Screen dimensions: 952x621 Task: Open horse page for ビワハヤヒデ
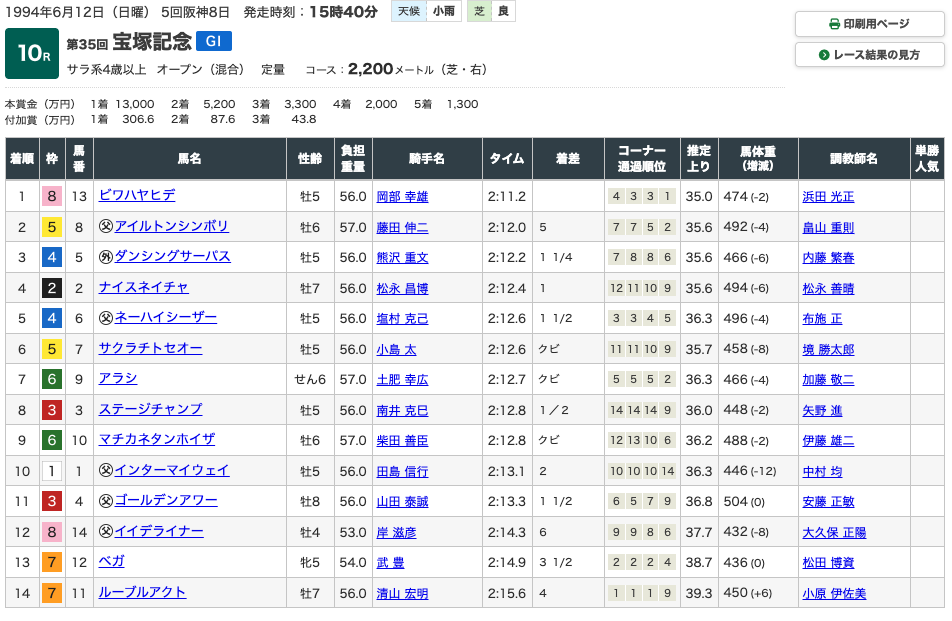[137, 196]
